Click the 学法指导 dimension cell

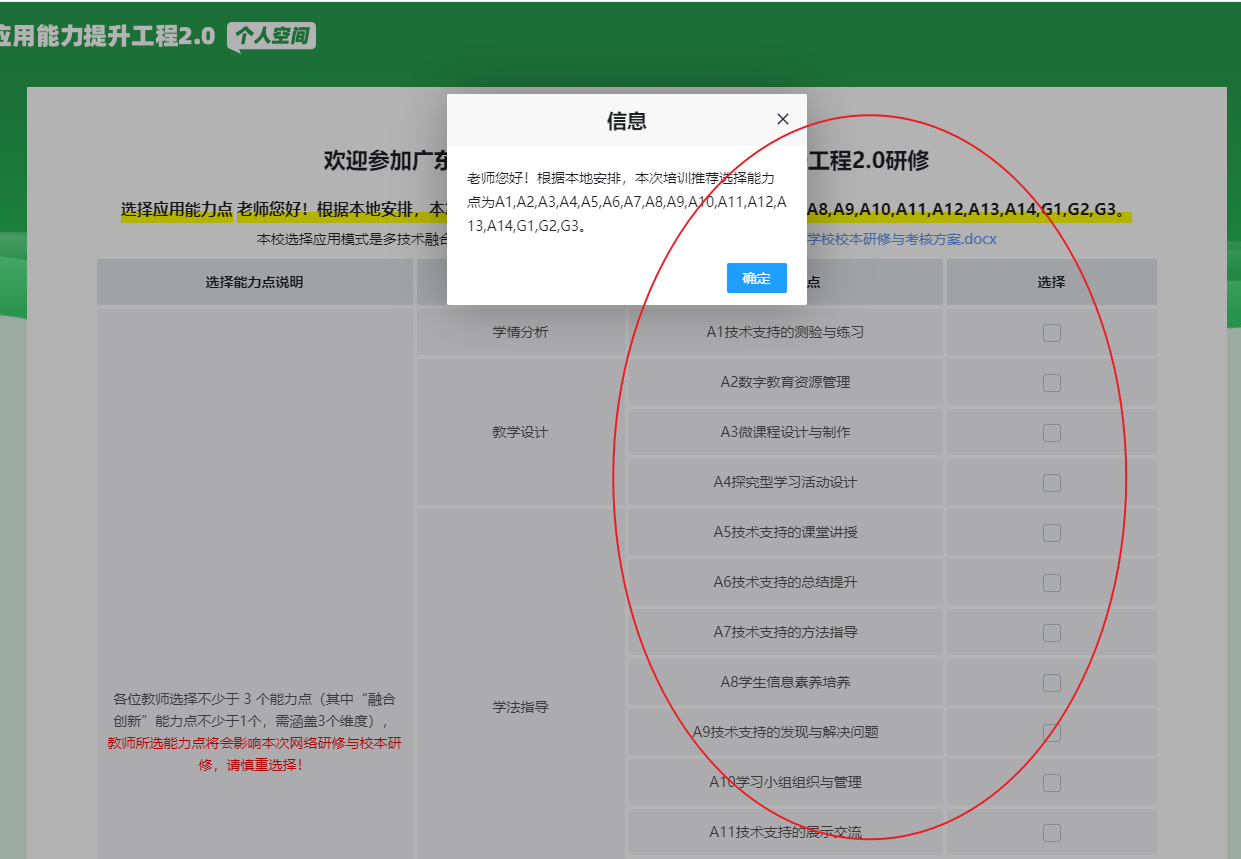click(x=520, y=707)
